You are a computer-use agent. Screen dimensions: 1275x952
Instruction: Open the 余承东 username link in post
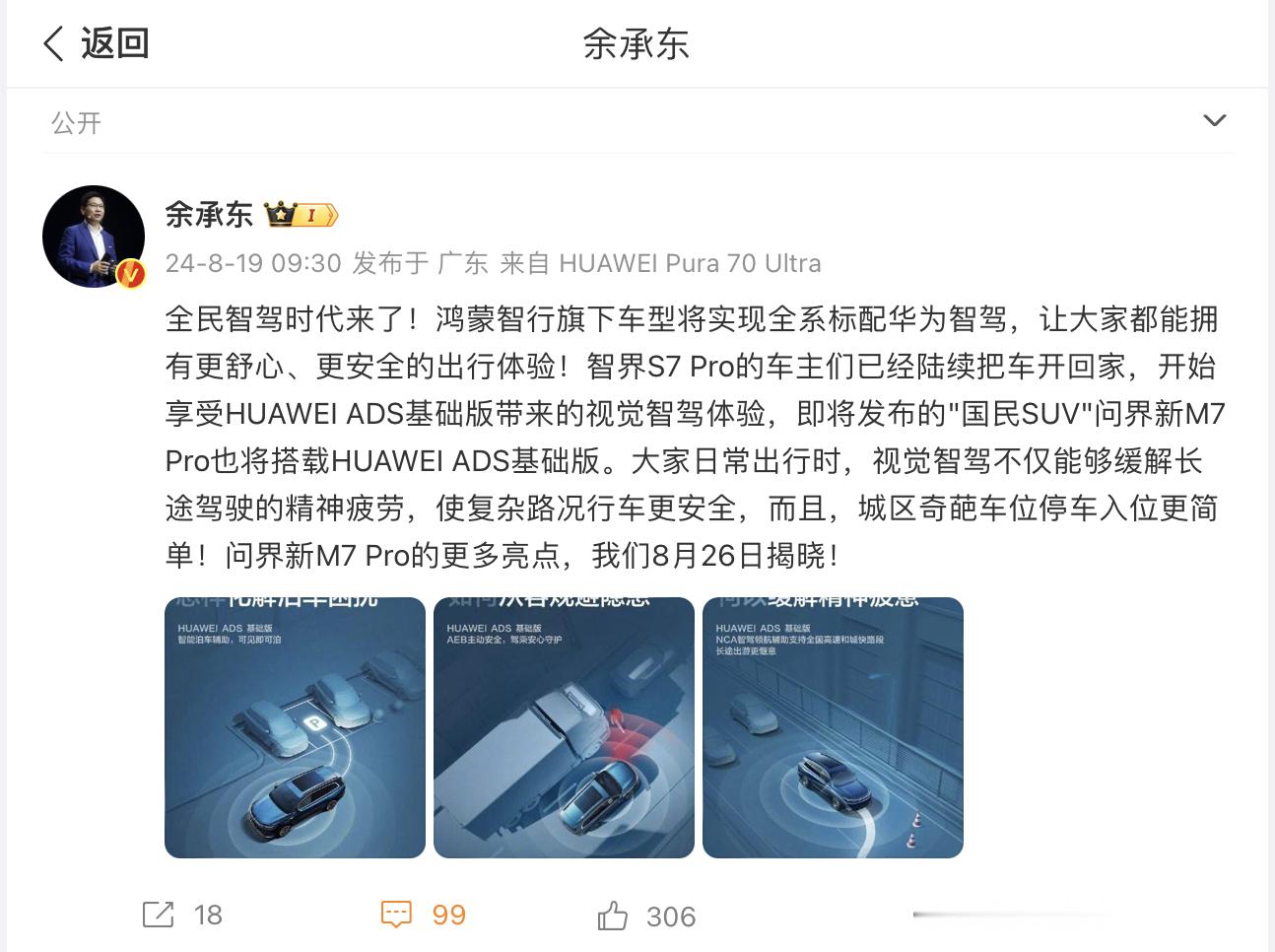coord(209,214)
